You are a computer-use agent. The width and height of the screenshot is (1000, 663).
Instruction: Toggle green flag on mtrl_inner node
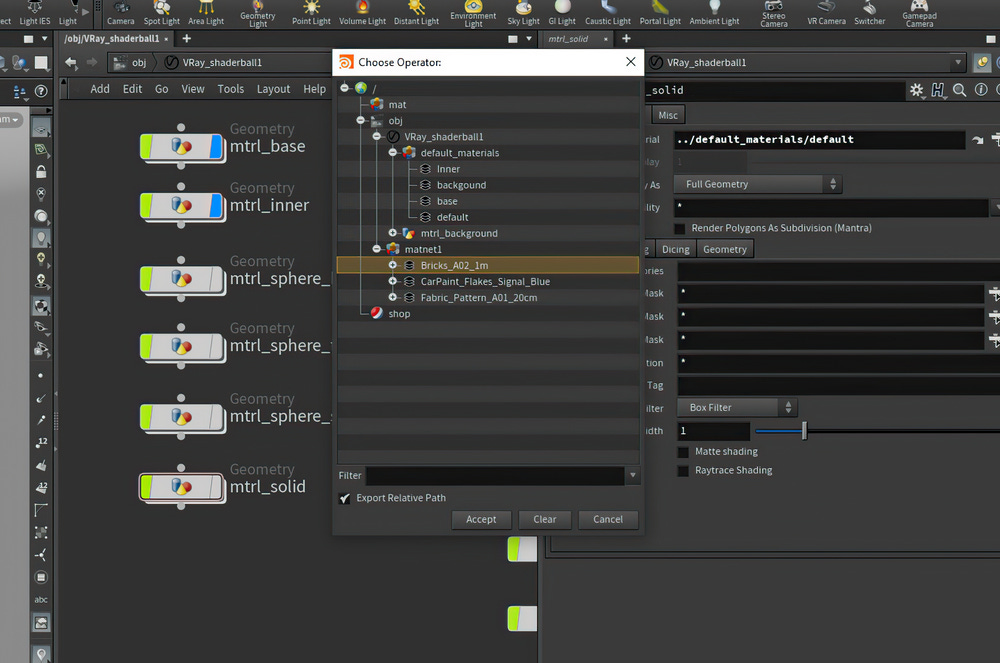pos(147,206)
